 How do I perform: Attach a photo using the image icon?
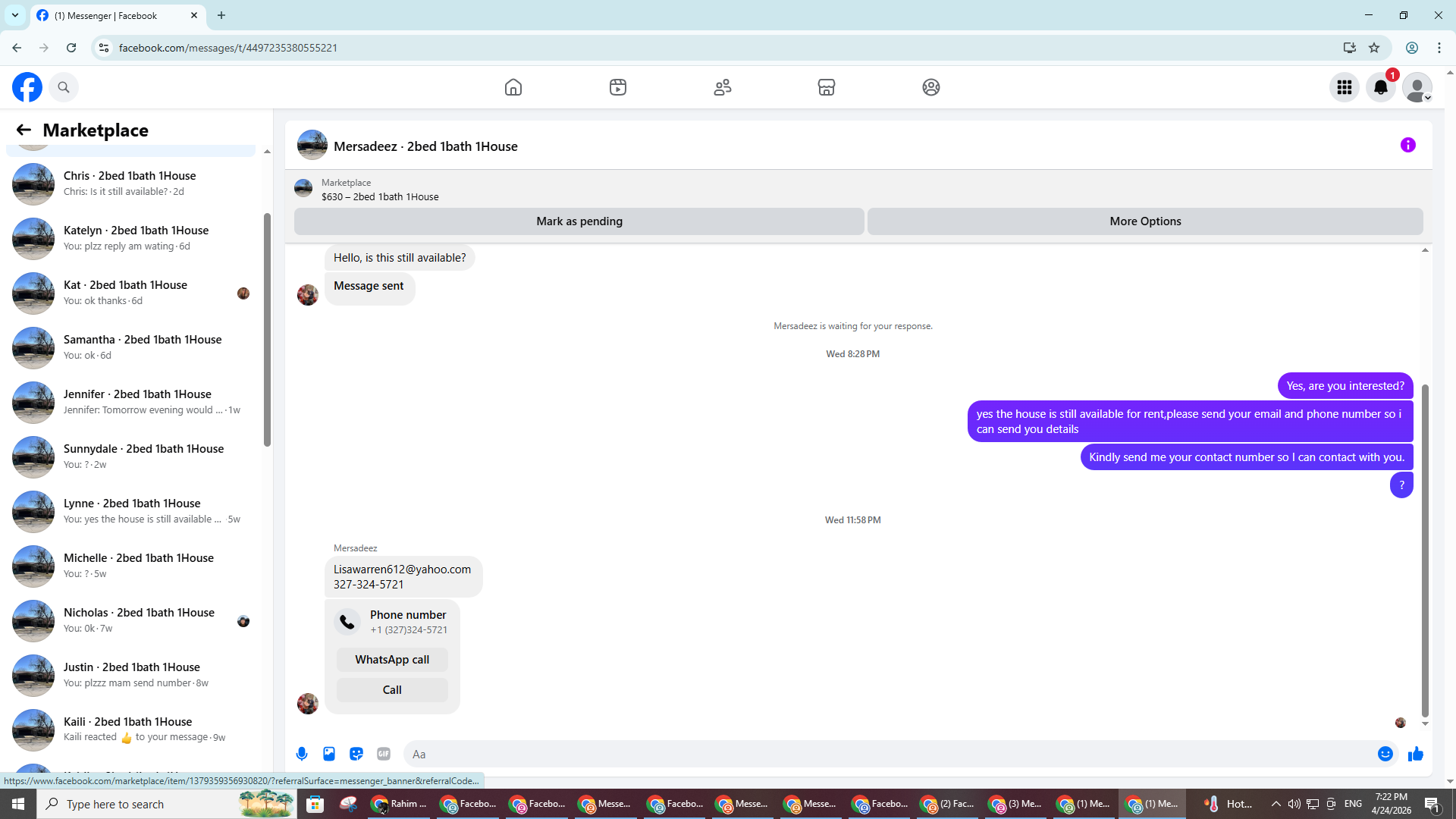(x=329, y=754)
